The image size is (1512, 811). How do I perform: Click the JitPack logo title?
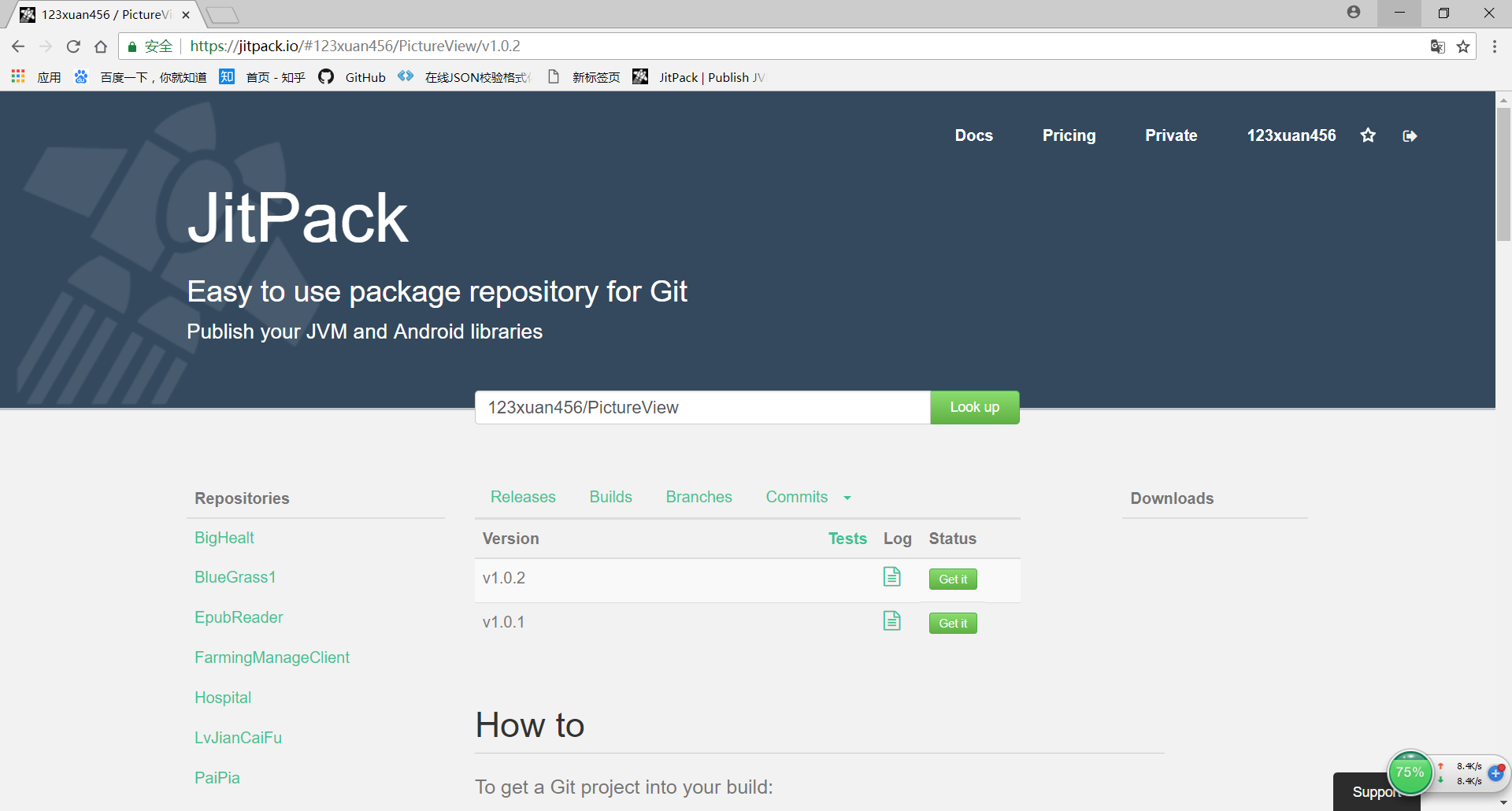click(x=298, y=217)
